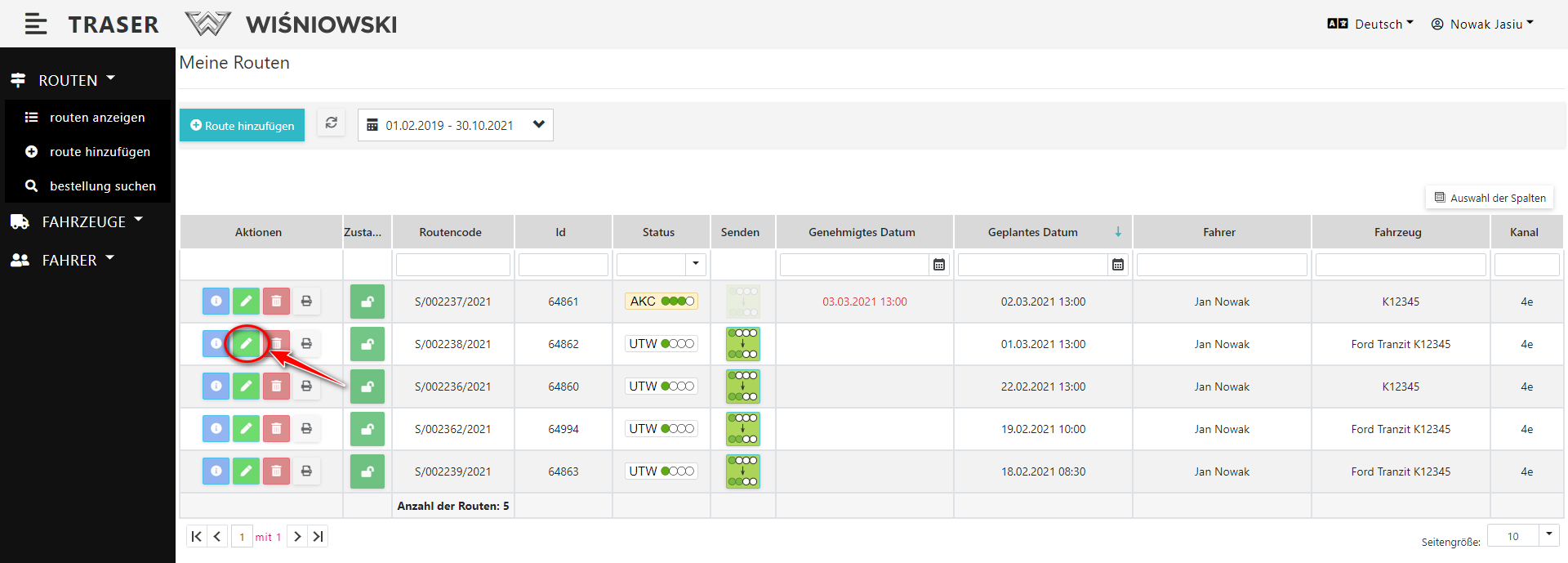Viewport: 1568px width, 563px height.
Task: Print route S/002362/2021 using printer icon
Action: click(x=306, y=429)
